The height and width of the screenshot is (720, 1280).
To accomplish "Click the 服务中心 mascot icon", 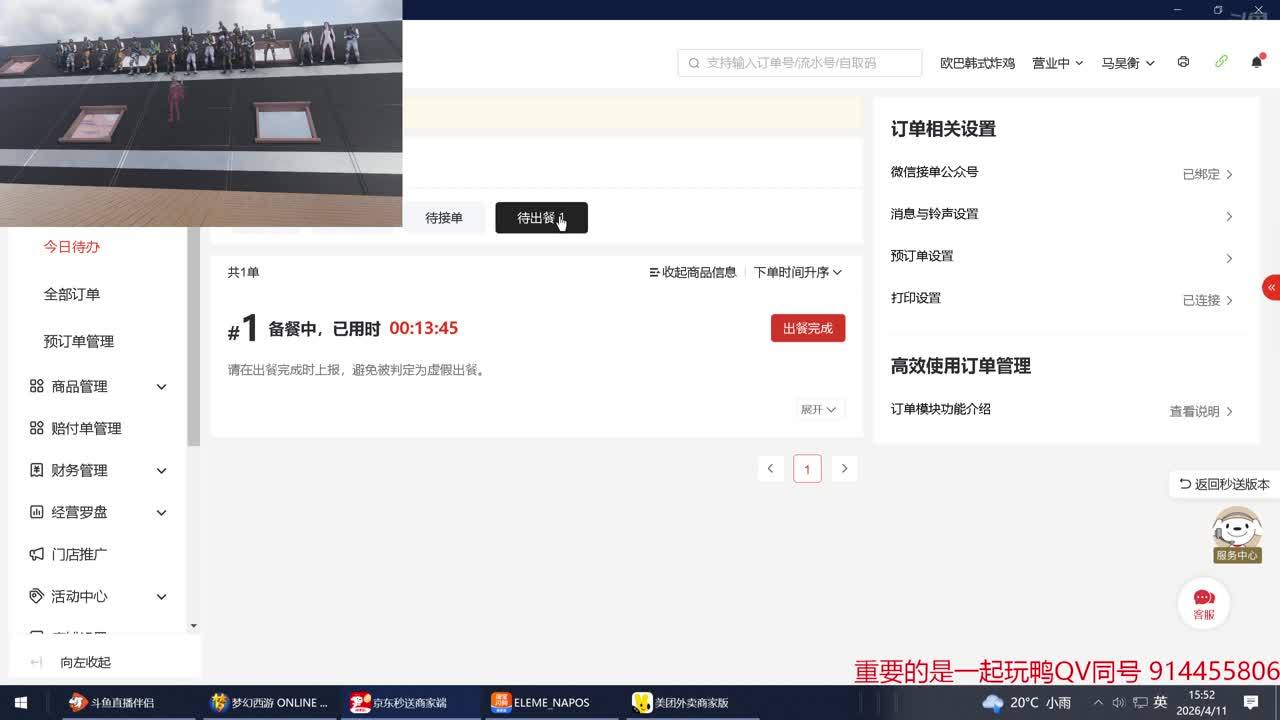I will coord(1237,534).
